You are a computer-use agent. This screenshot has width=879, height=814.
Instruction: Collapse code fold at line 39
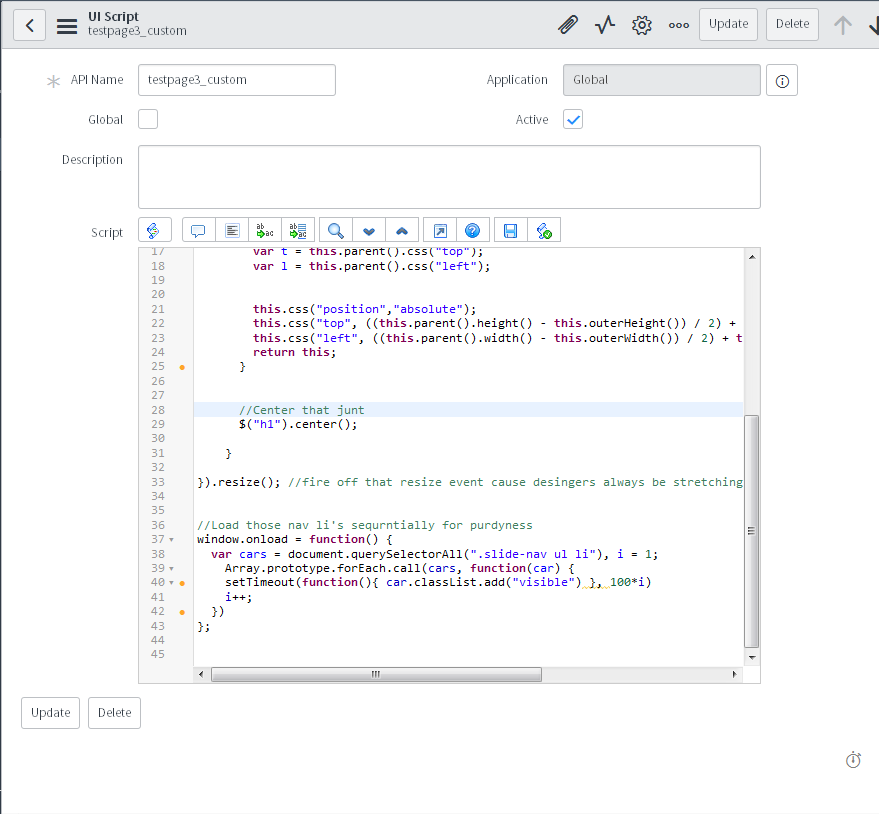(171, 568)
